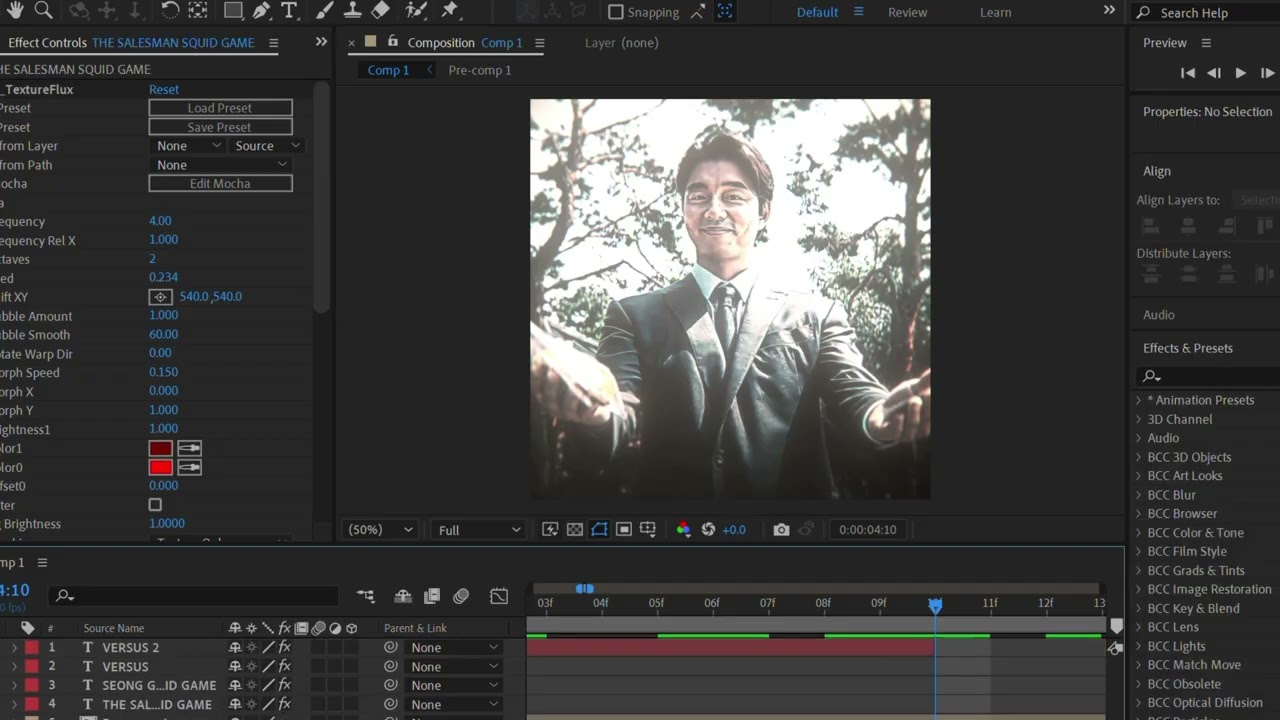Click the current time 0:00:04:10 display
The image size is (1280, 720).
coord(867,530)
